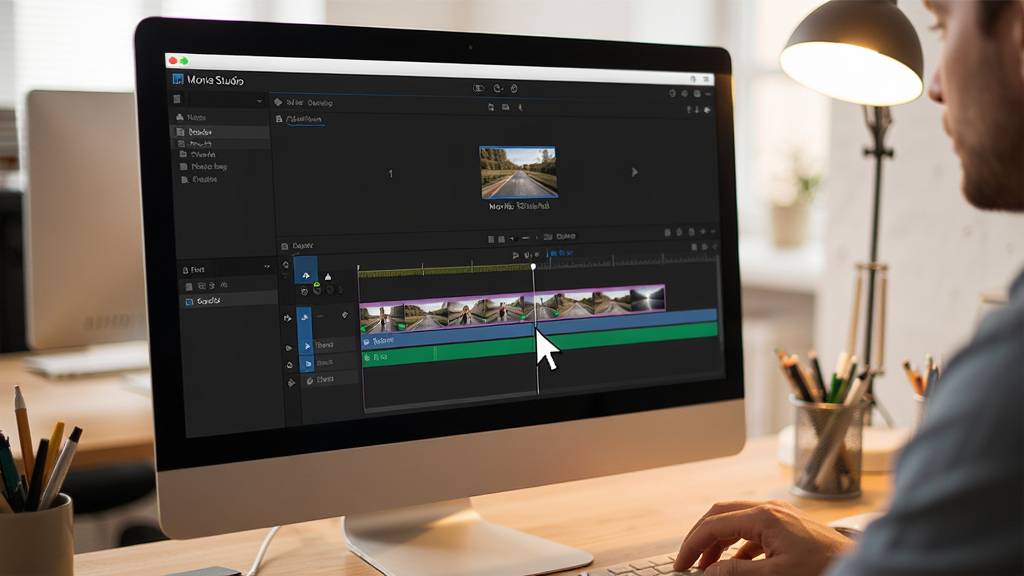Click the diamond icon on the video track header
The image size is (1024, 576).
[x=345, y=315]
